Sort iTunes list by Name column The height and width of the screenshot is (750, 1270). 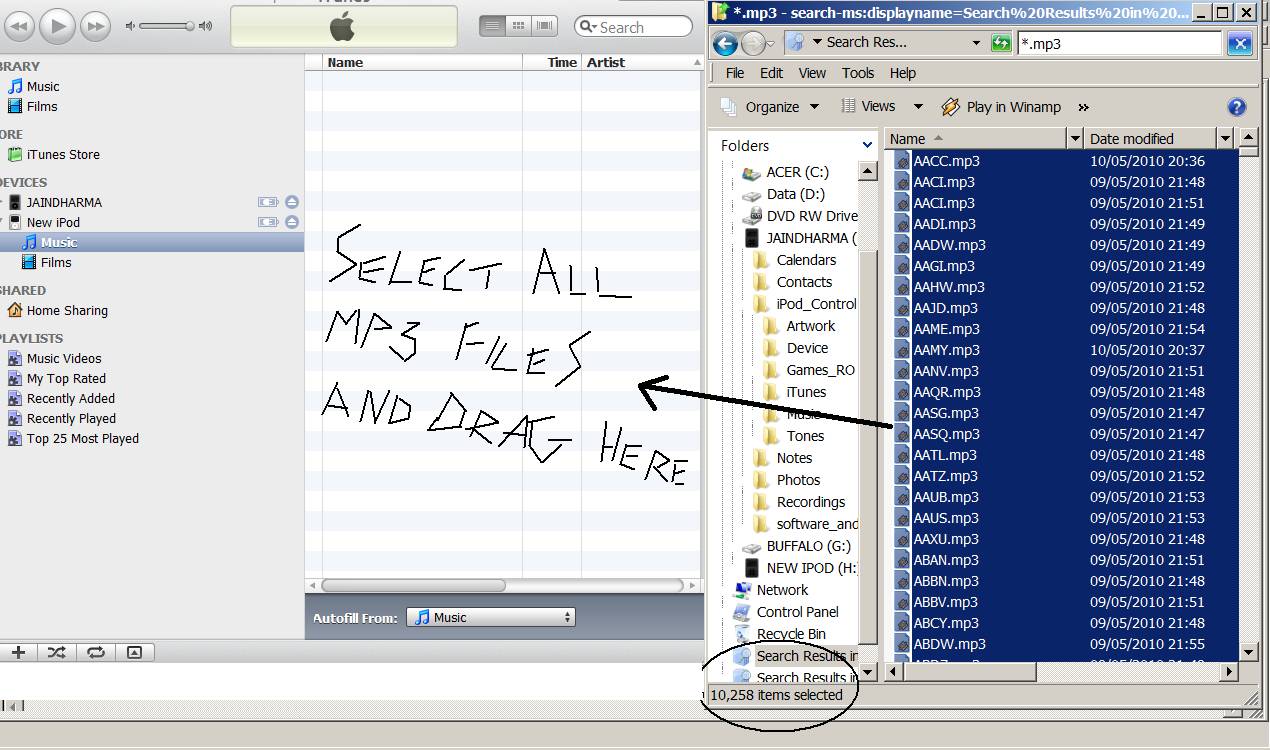coord(423,62)
